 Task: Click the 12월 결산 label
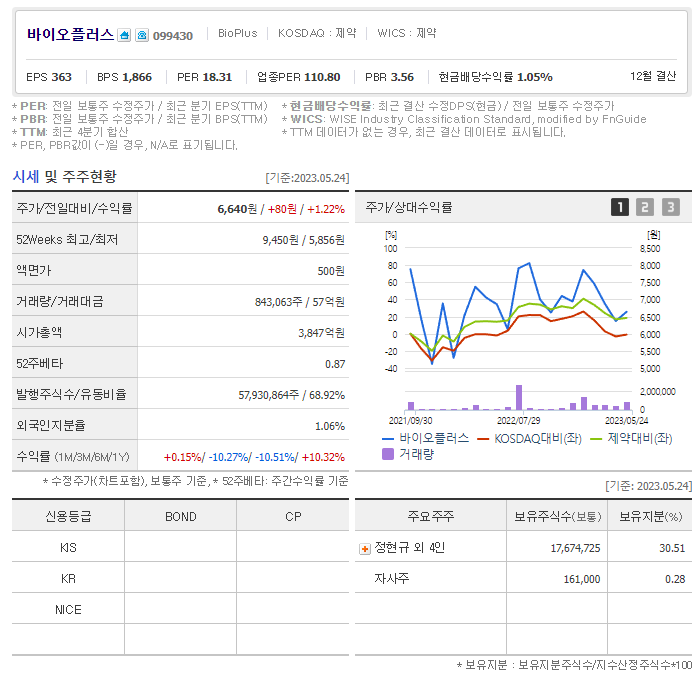(x=653, y=76)
